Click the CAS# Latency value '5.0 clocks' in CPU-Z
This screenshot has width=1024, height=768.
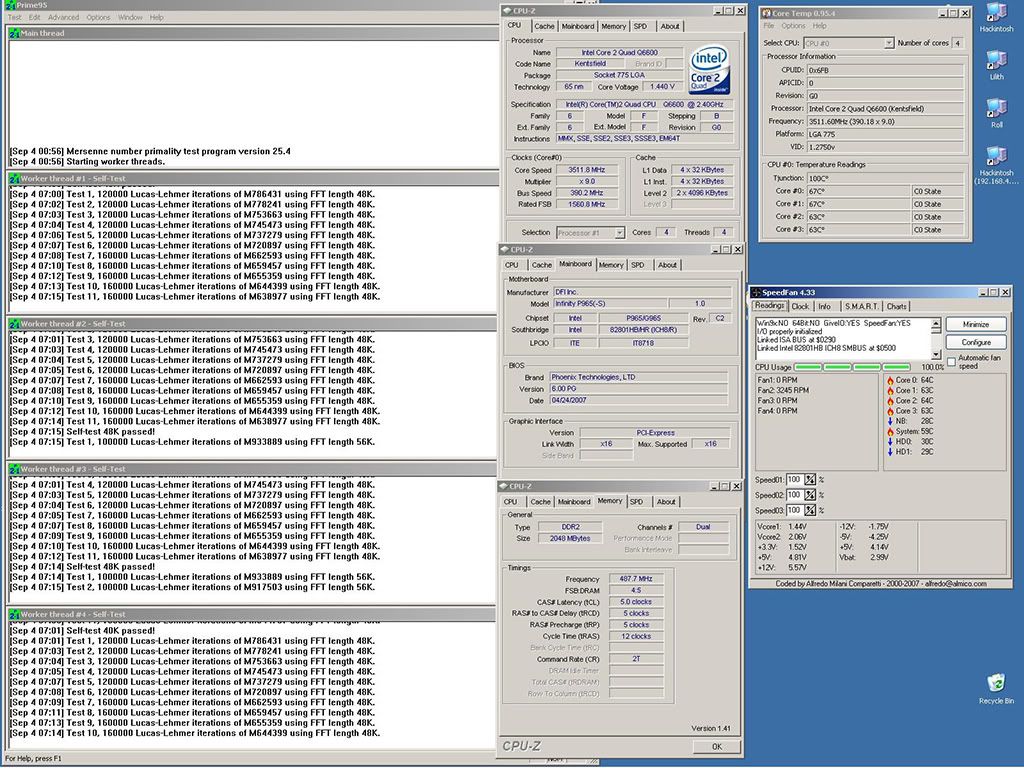tap(636, 602)
